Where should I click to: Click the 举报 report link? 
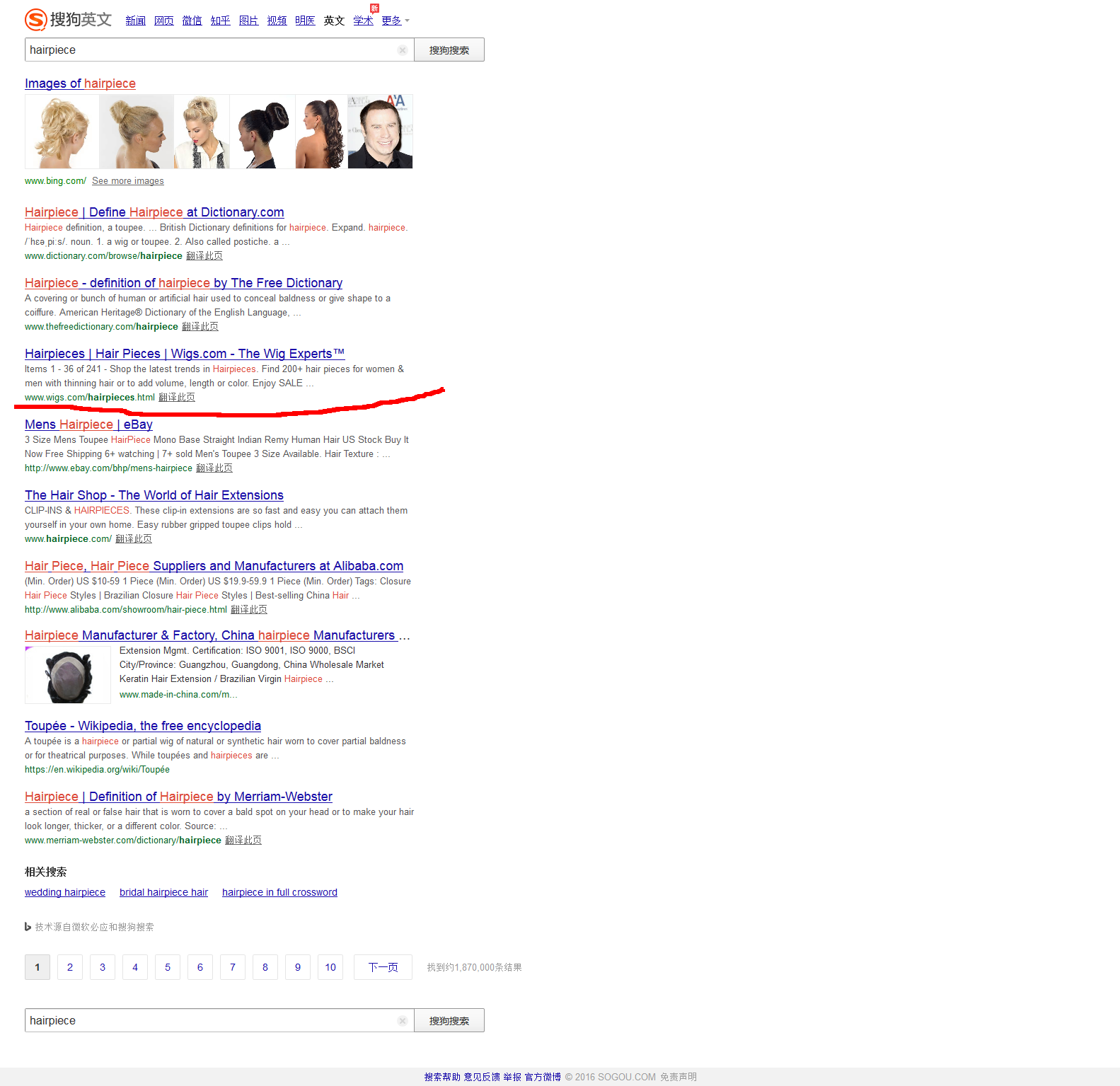pos(512,1078)
